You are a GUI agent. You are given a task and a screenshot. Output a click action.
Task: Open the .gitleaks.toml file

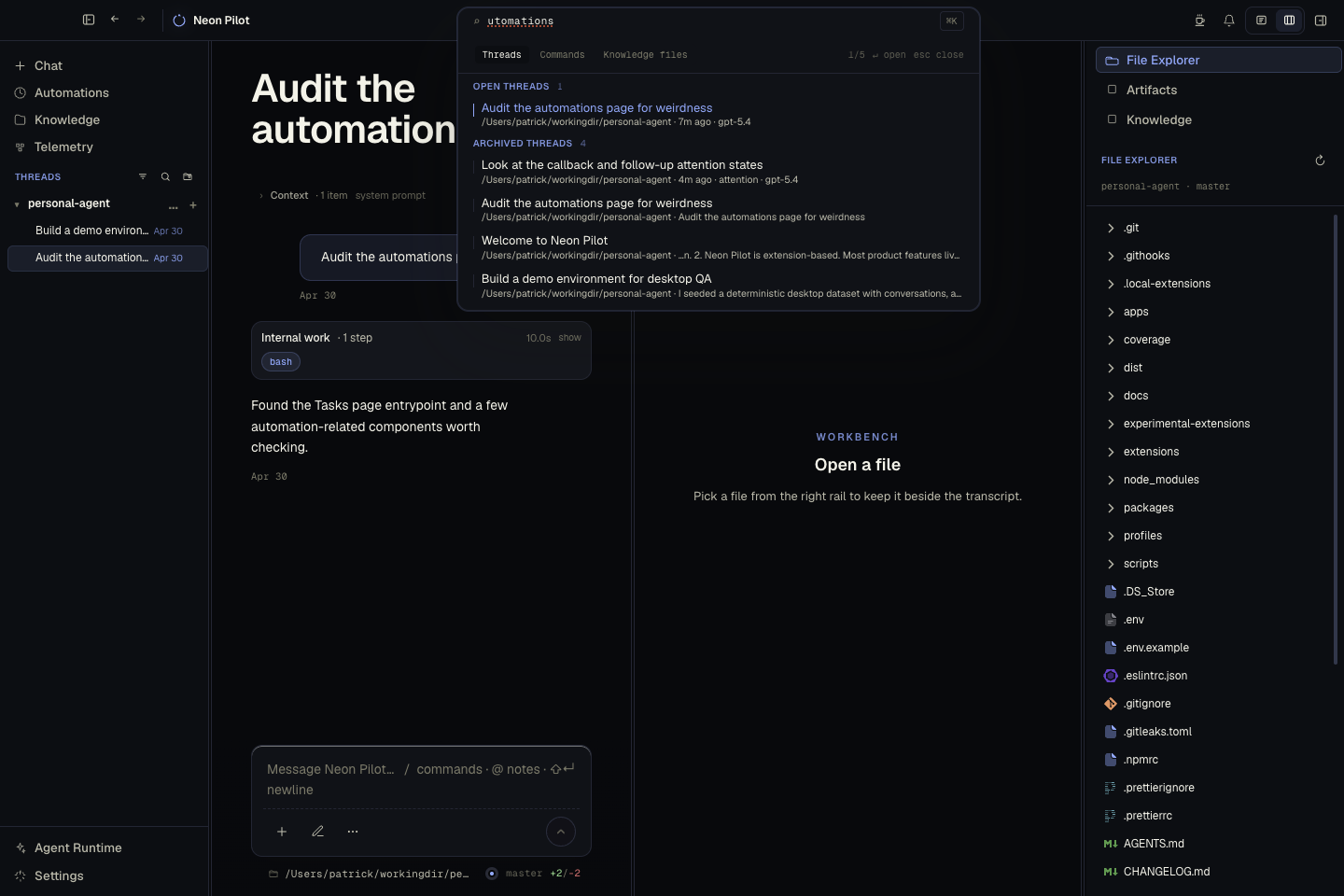pyautogui.click(x=1157, y=732)
